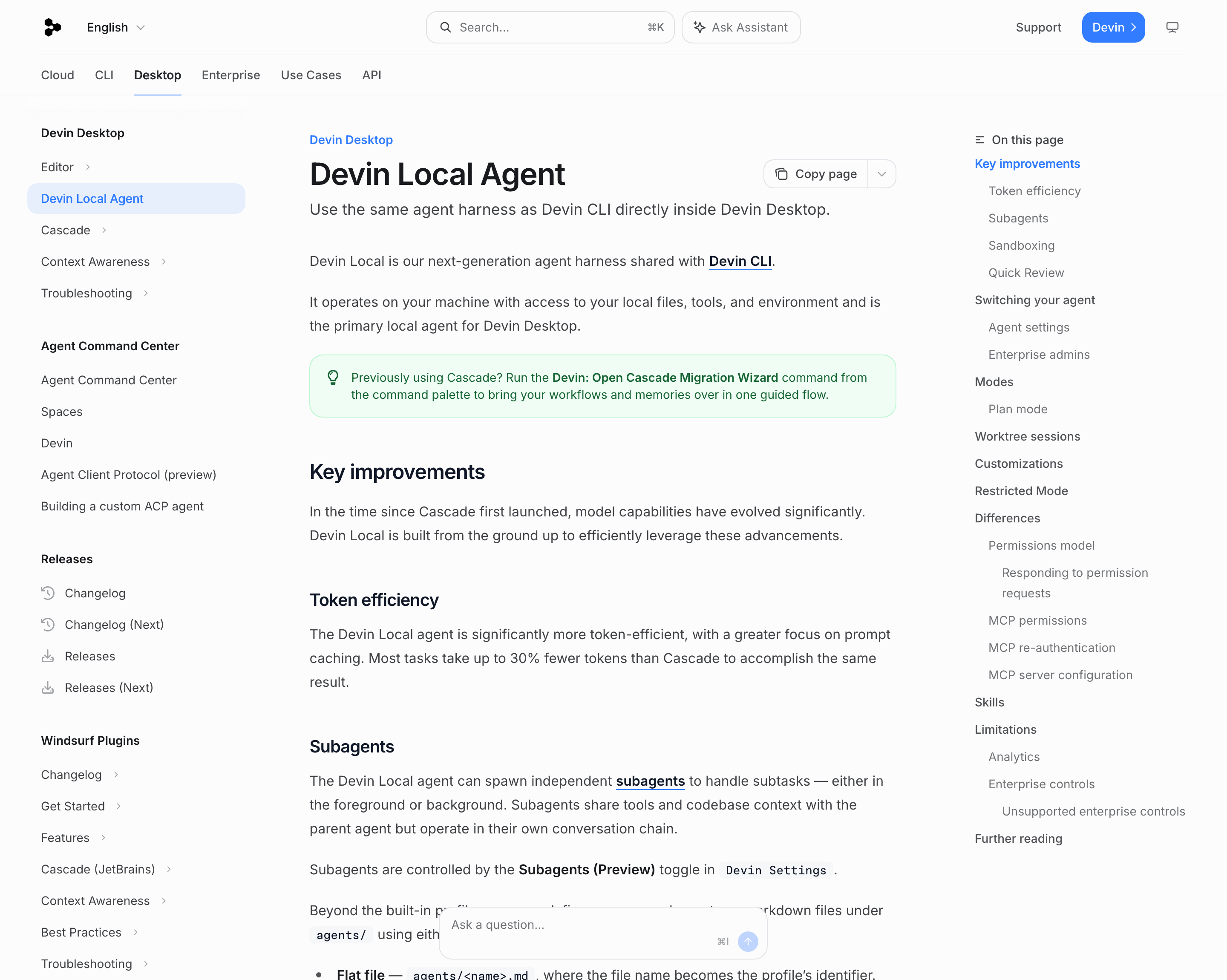Image resolution: width=1227 pixels, height=980 pixels.
Task: Open the Enterprise tab
Action: [231, 75]
